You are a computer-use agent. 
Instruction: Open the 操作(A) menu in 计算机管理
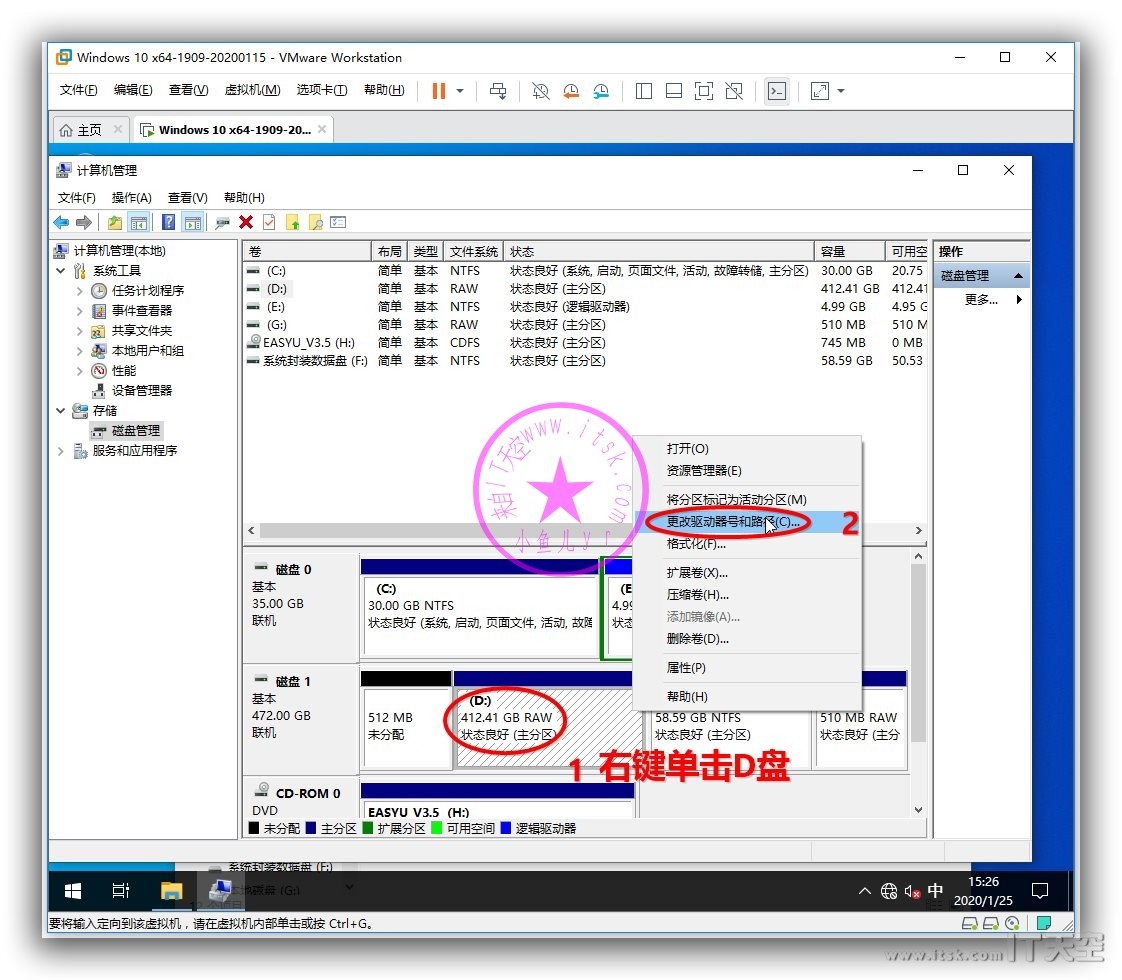pyautogui.click(x=132, y=197)
